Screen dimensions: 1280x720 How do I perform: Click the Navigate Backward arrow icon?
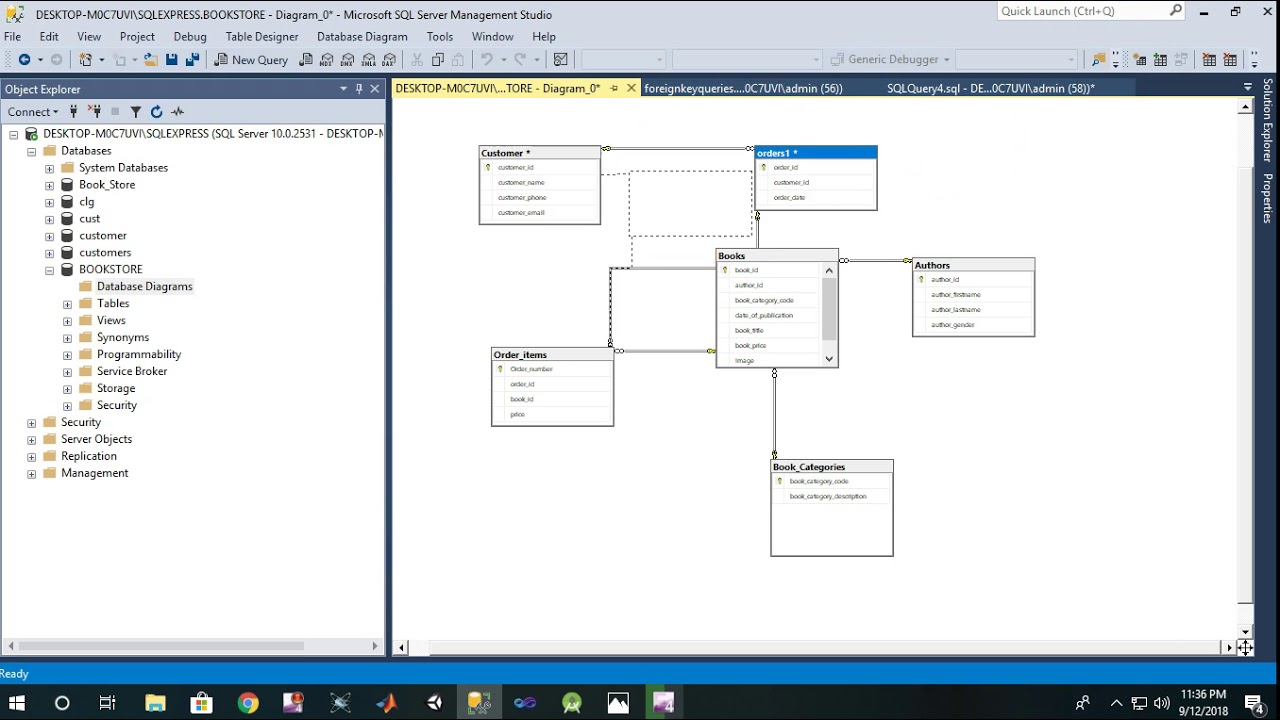pos(24,60)
